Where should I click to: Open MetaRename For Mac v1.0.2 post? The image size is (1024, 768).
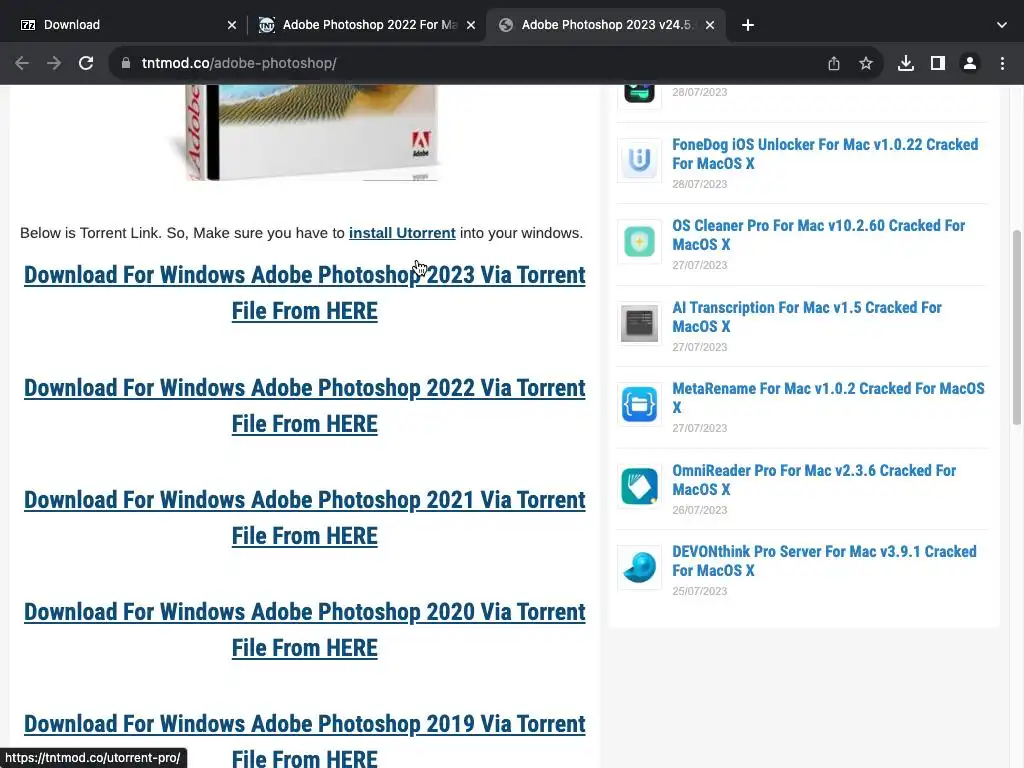click(828, 398)
